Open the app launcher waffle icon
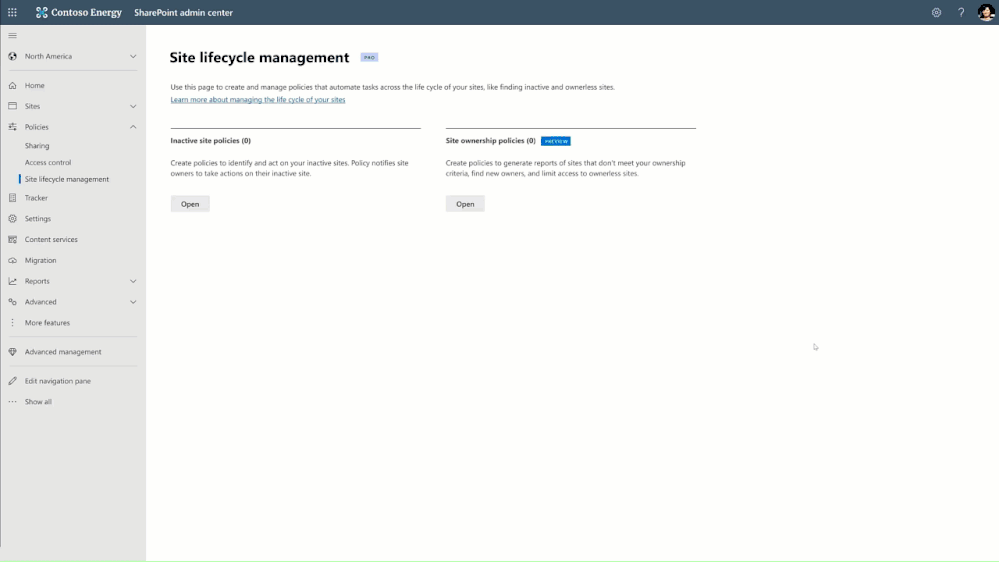The width and height of the screenshot is (999, 562). [12, 12]
